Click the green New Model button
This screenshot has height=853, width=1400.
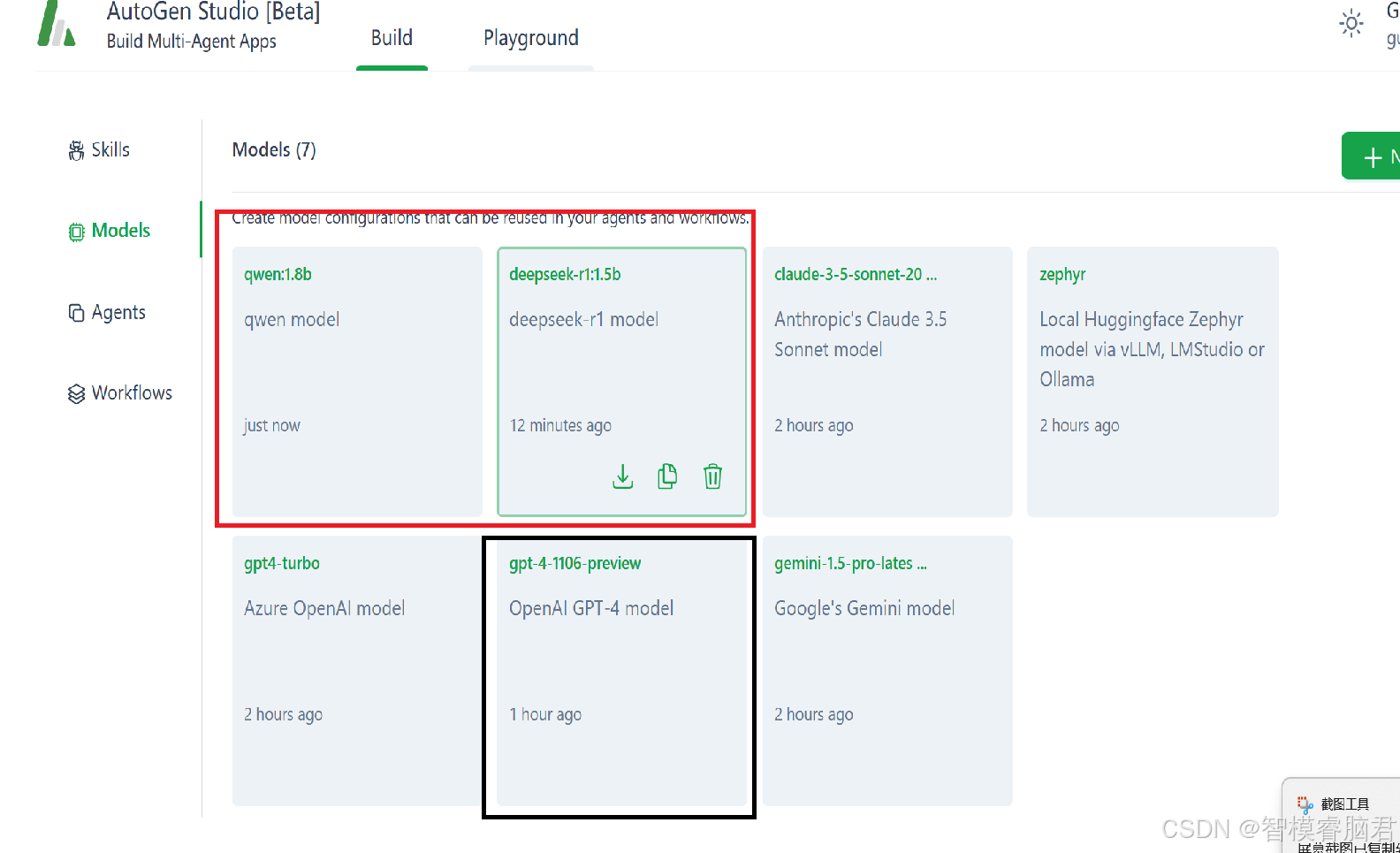1371,156
